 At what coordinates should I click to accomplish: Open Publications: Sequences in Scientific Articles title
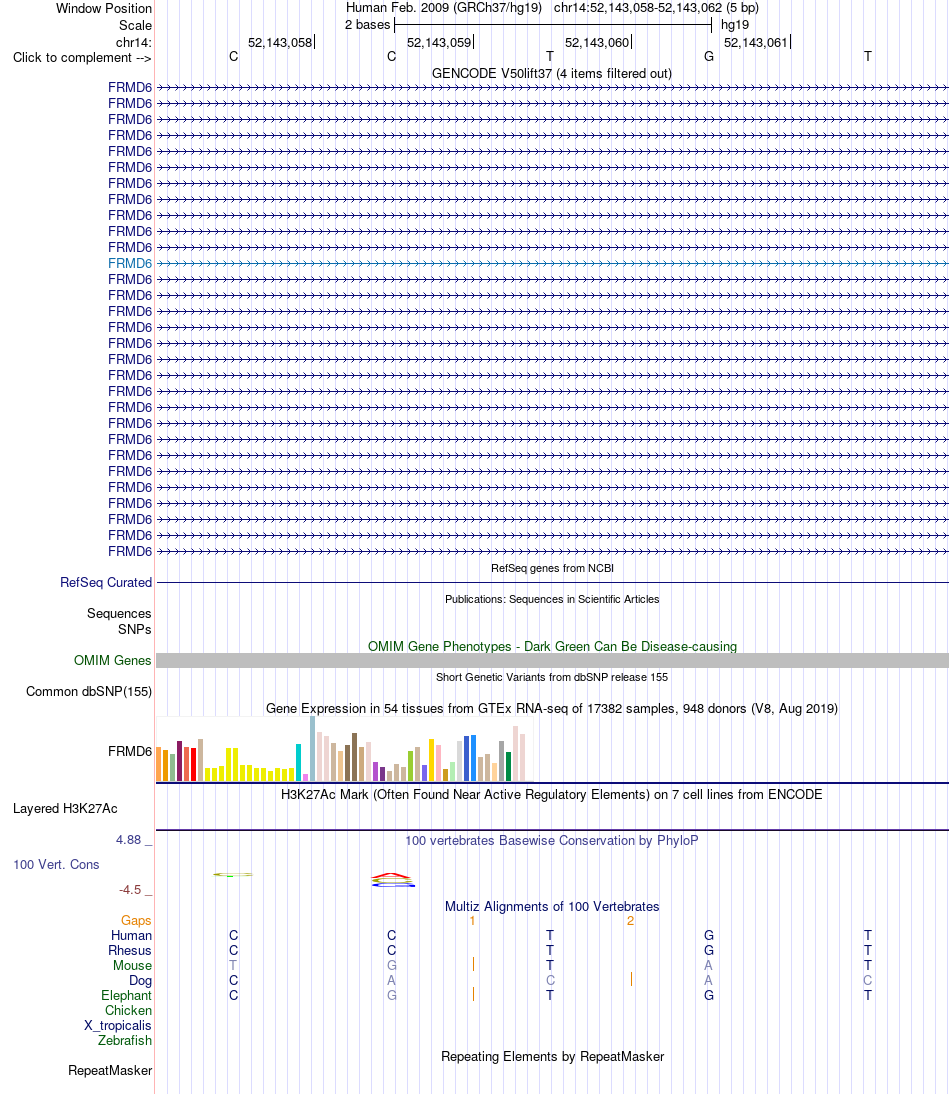click(552, 599)
